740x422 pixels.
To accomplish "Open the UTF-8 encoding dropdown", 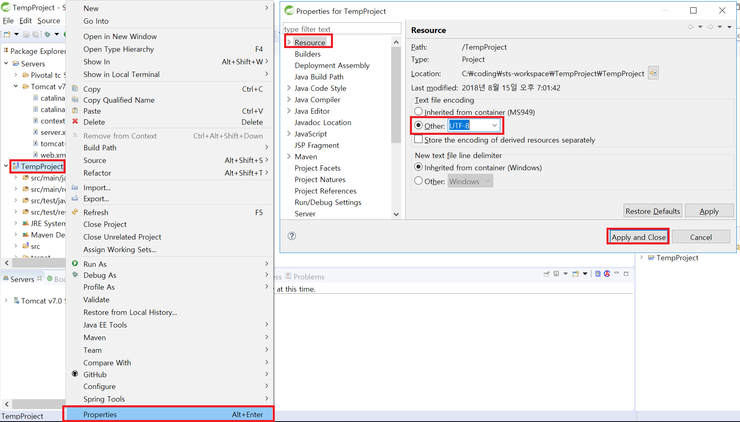I will coord(494,126).
